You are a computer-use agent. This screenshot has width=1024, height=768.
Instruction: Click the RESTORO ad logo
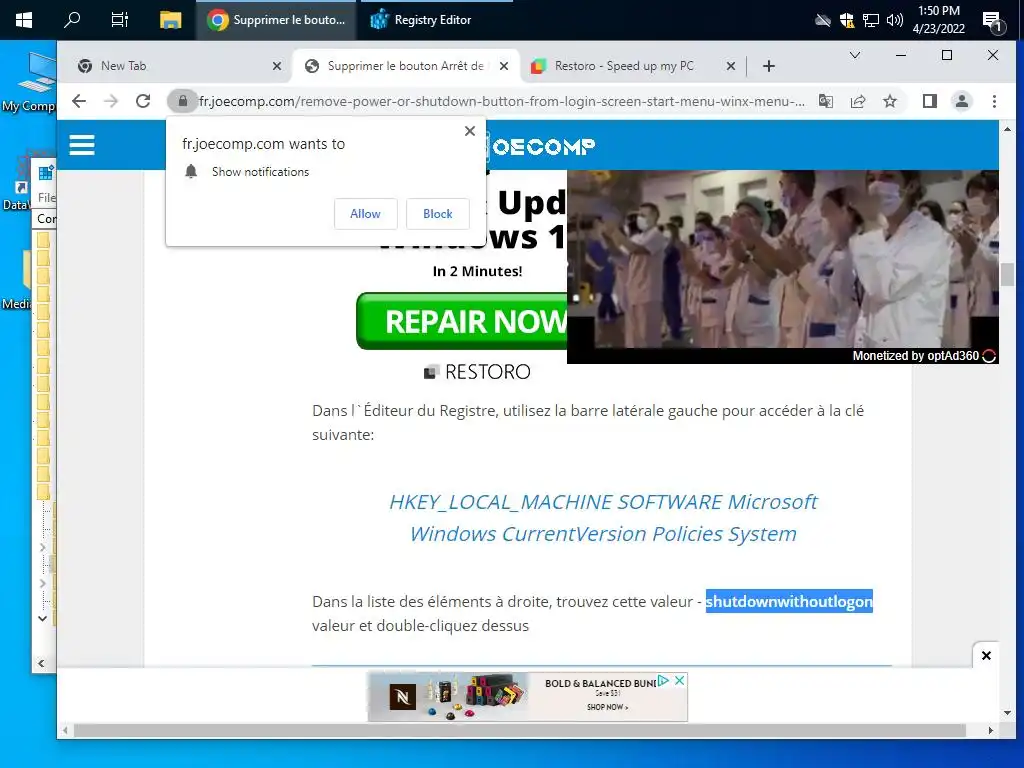pos(477,372)
